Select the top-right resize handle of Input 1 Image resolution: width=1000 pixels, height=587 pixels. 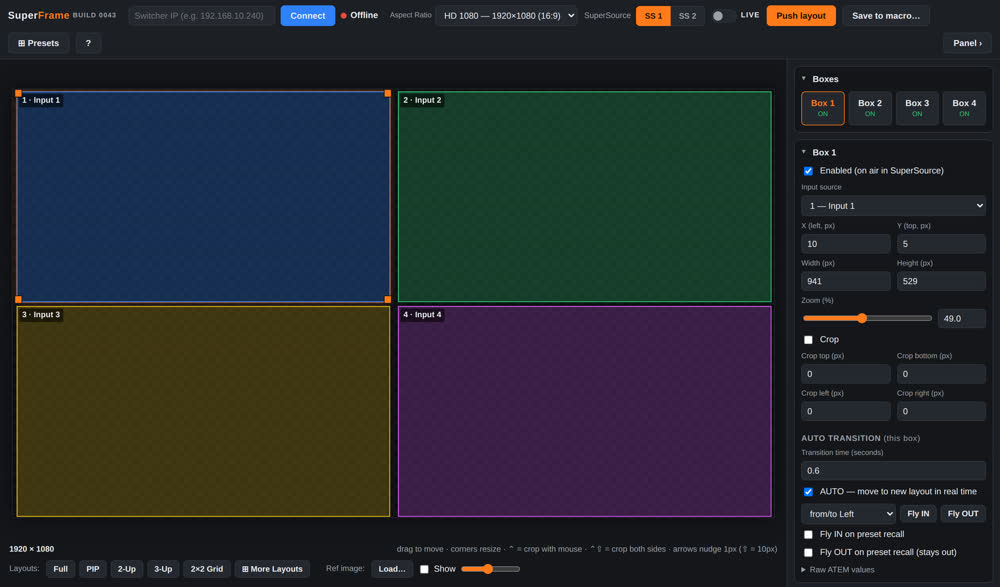tap(388, 93)
